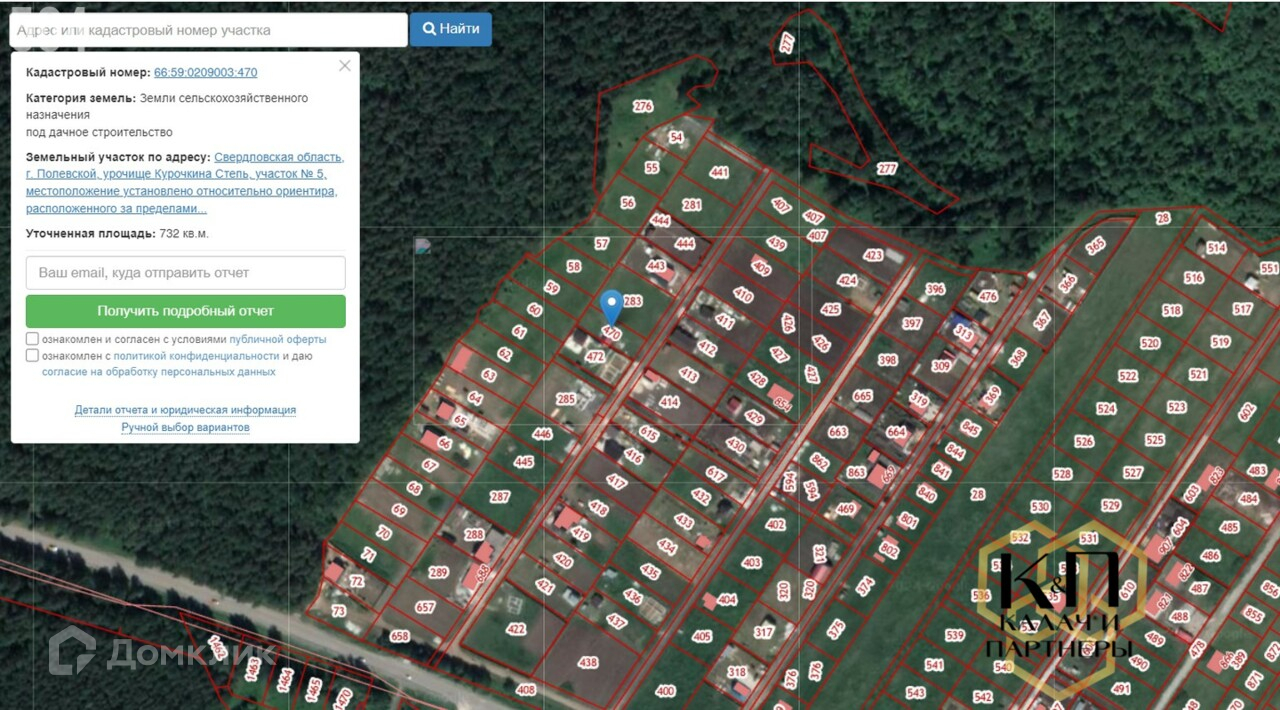Open the Ручной выбор вариантов link
This screenshot has height=710, width=1280.
[185, 427]
